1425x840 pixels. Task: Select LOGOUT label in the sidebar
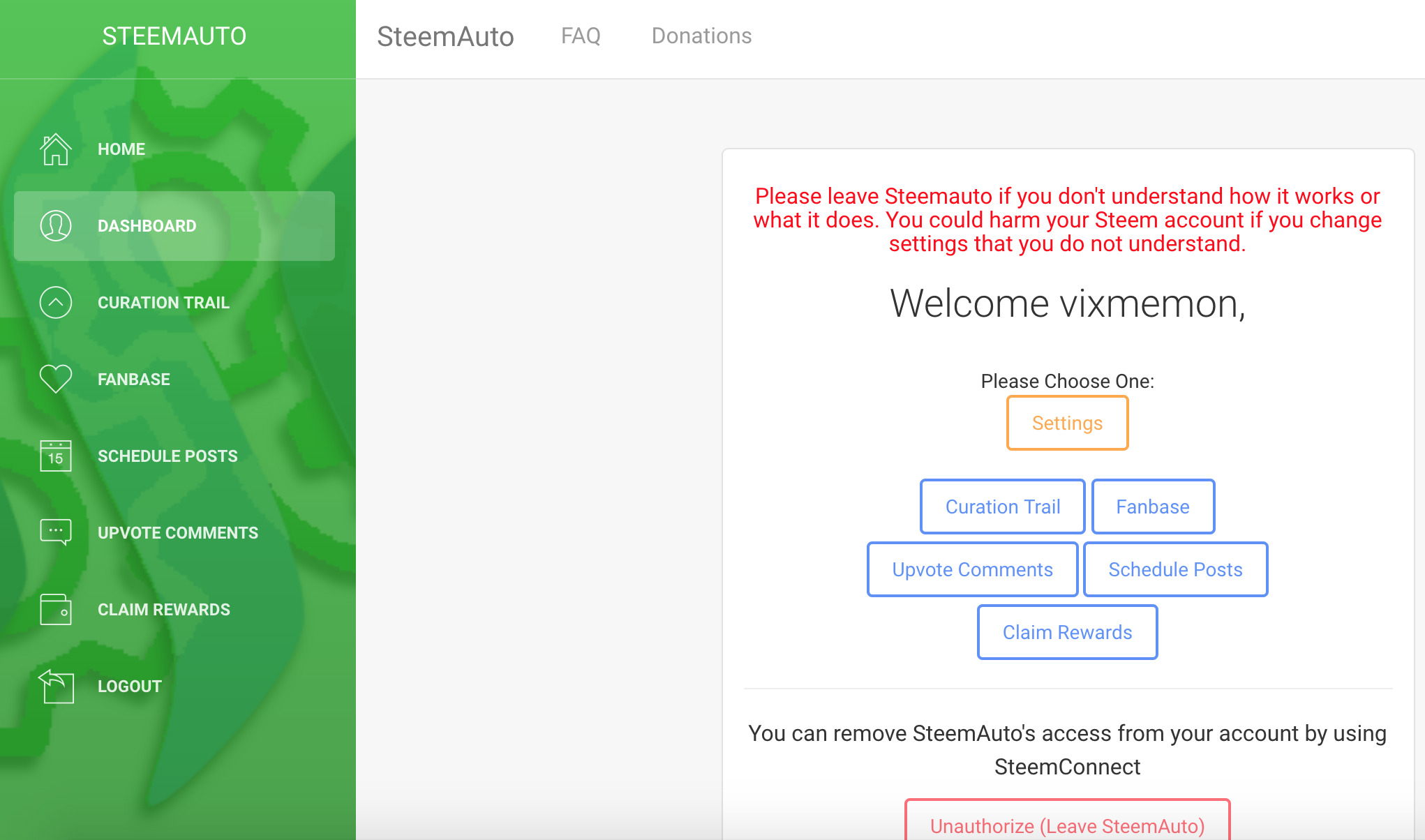tap(130, 687)
